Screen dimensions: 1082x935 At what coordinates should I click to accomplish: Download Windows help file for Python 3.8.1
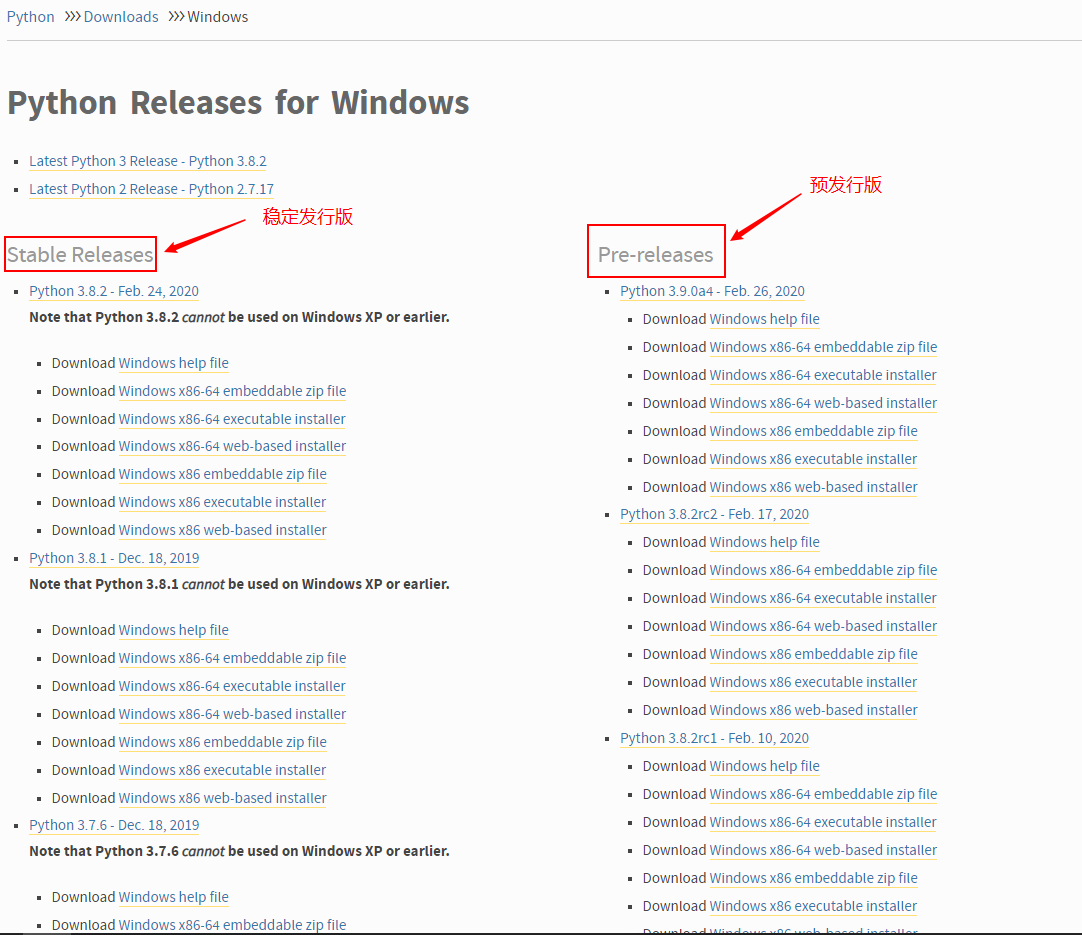(x=173, y=630)
